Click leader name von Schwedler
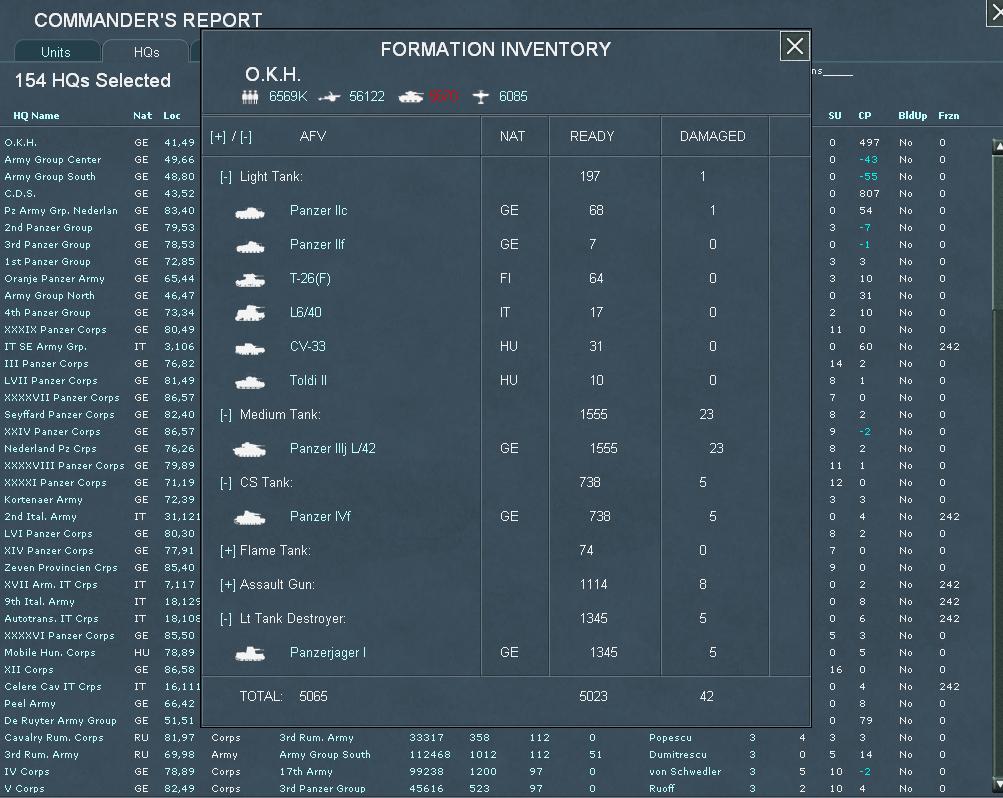The height and width of the screenshot is (798, 1003). [685, 772]
